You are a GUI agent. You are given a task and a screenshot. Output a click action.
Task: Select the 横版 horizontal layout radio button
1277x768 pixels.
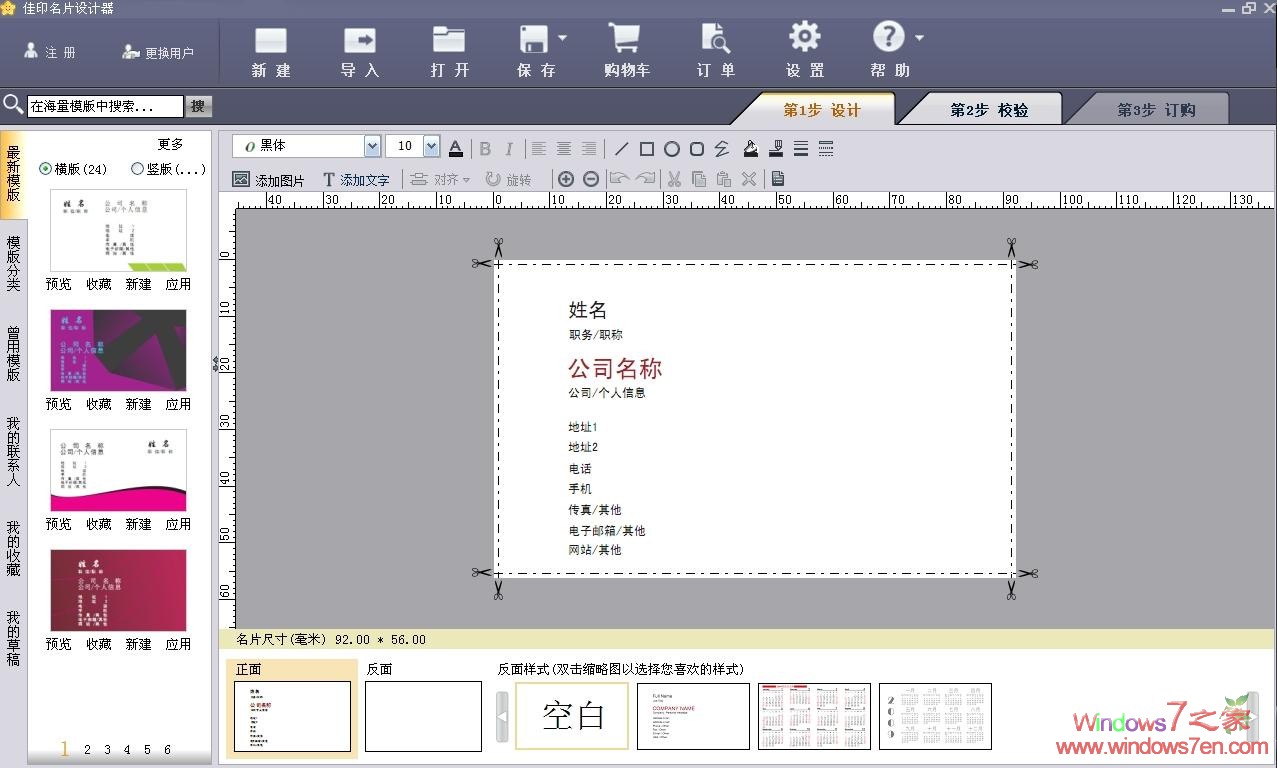pos(46,169)
